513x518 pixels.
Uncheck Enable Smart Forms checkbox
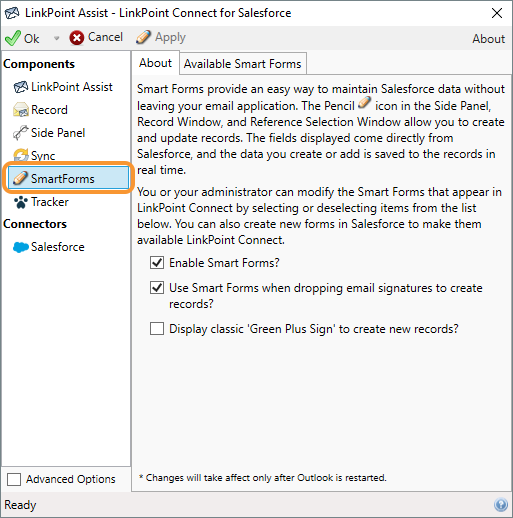pyautogui.click(x=157, y=263)
